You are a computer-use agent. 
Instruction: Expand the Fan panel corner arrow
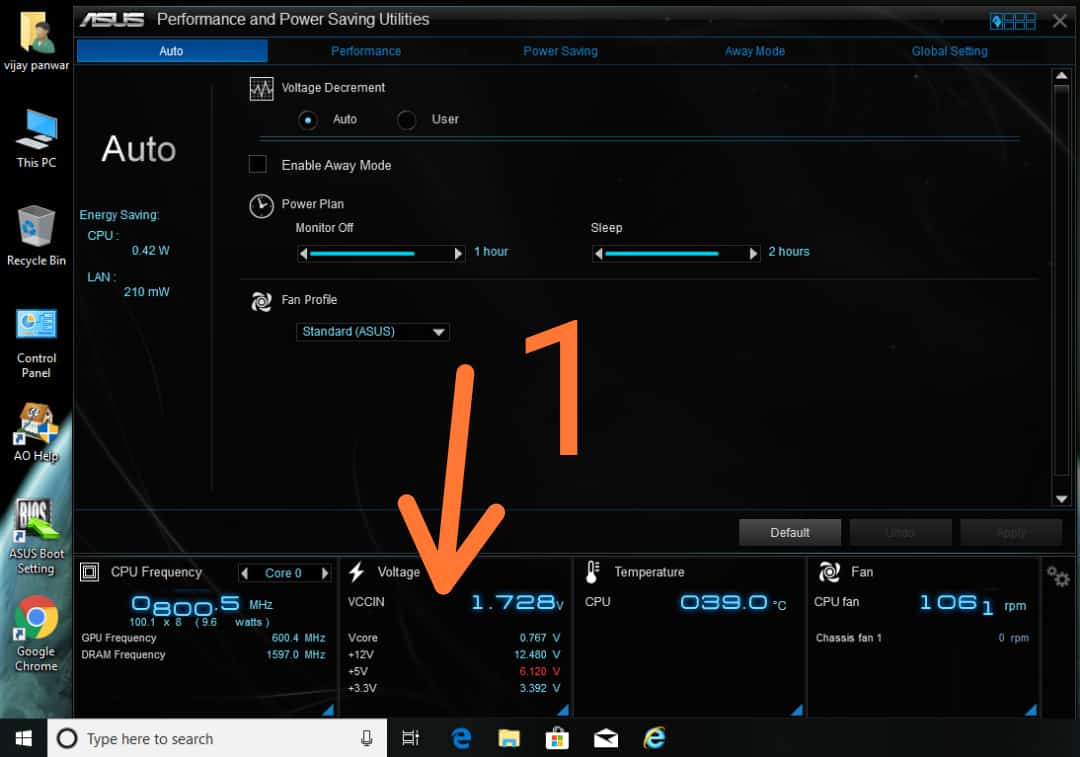[x=1031, y=710]
